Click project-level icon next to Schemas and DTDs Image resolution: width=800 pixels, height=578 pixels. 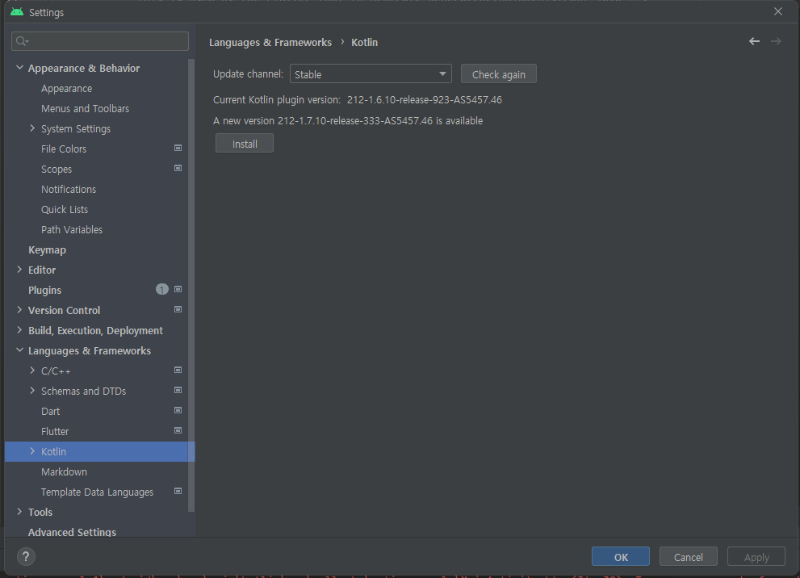click(x=178, y=390)
